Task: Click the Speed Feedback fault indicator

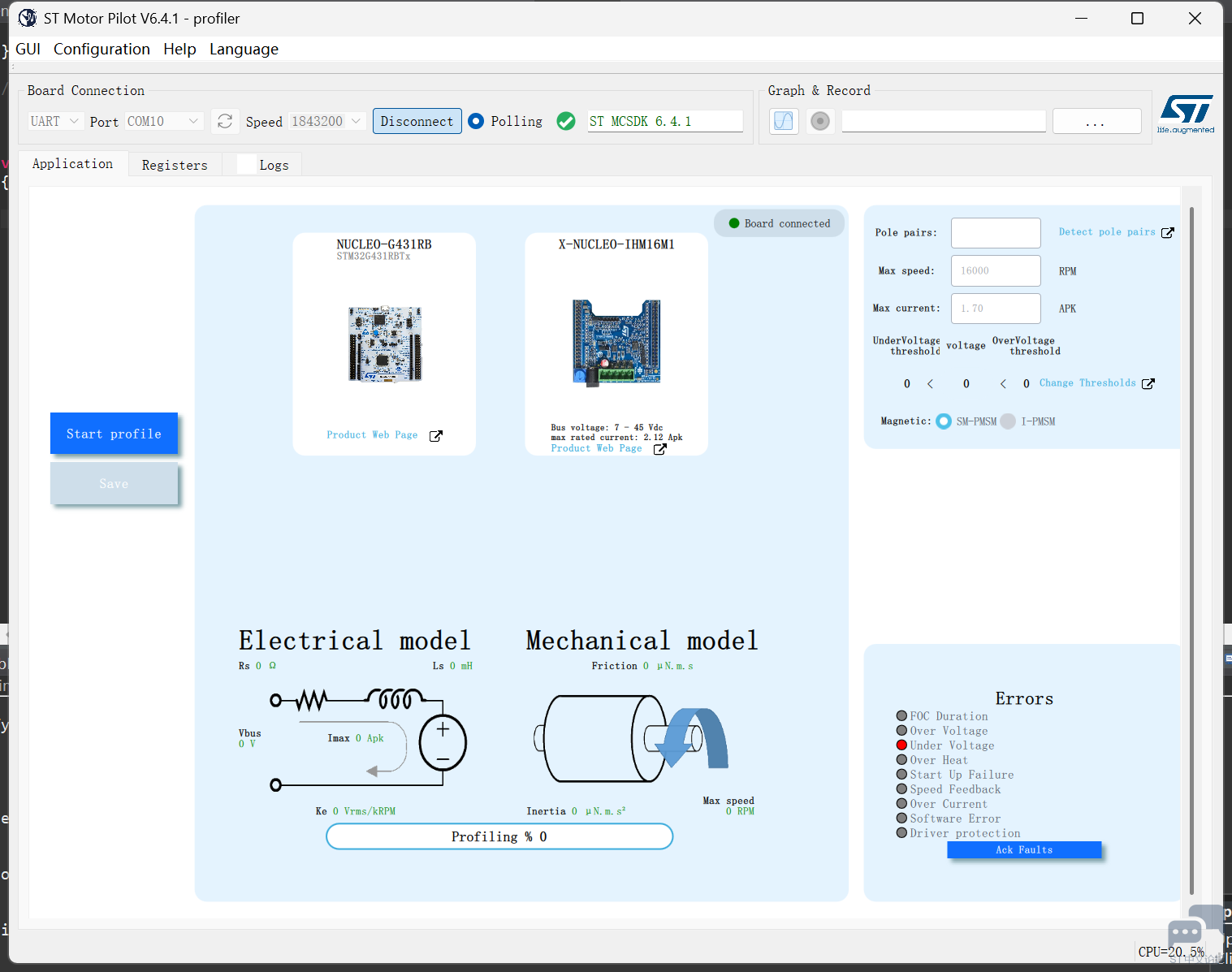Action: click(901, 789)
